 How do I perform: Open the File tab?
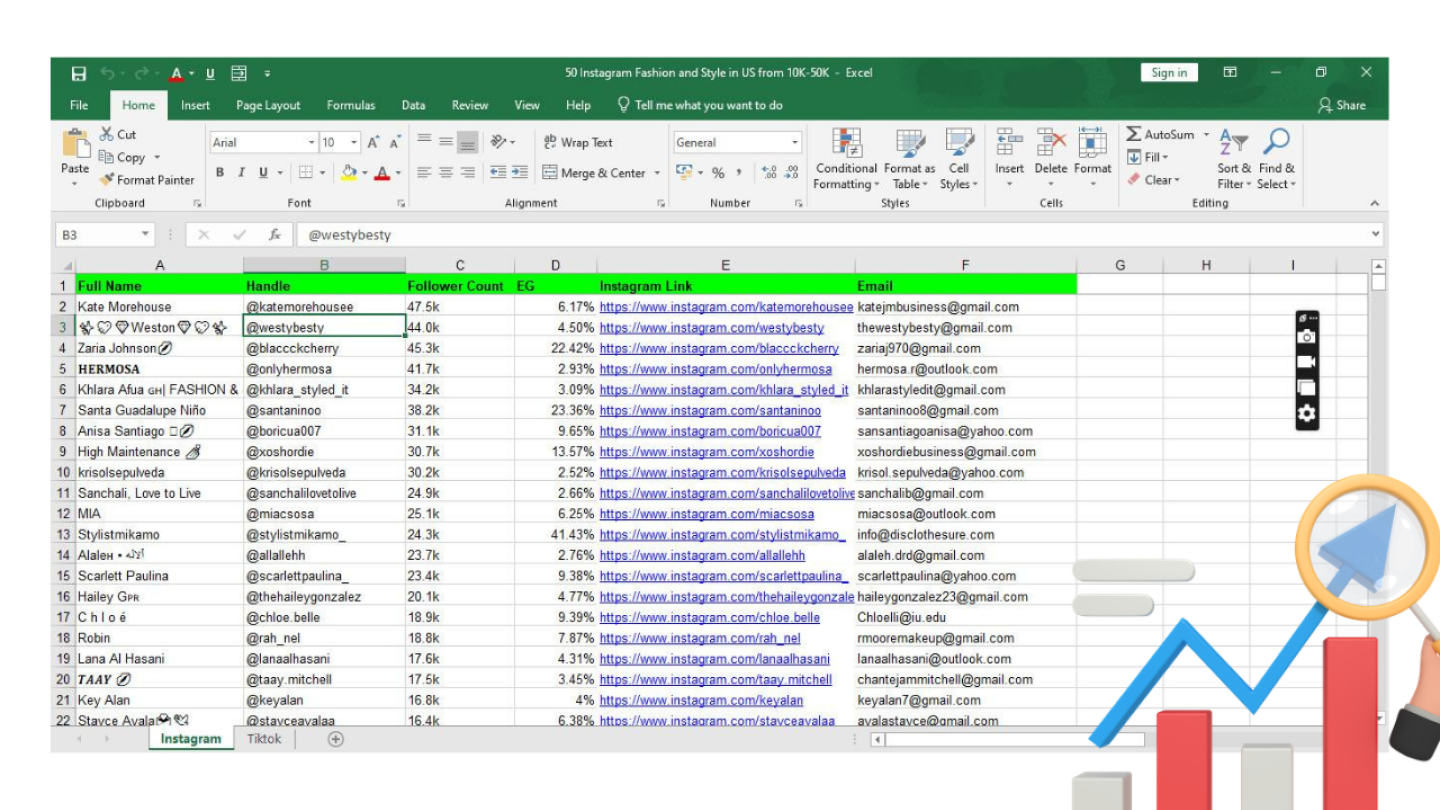[79, 105]
